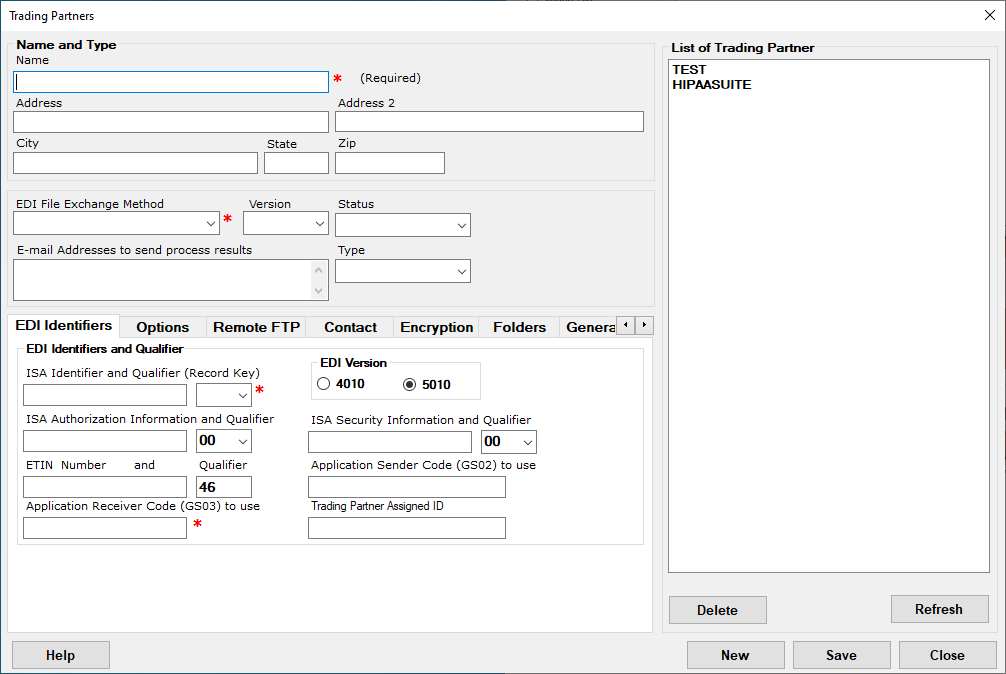The height and width of the screenshot is (674, 1006).
Task: Click the ETIN Qualifier field showing 46
Action: [x=224, y=487]
